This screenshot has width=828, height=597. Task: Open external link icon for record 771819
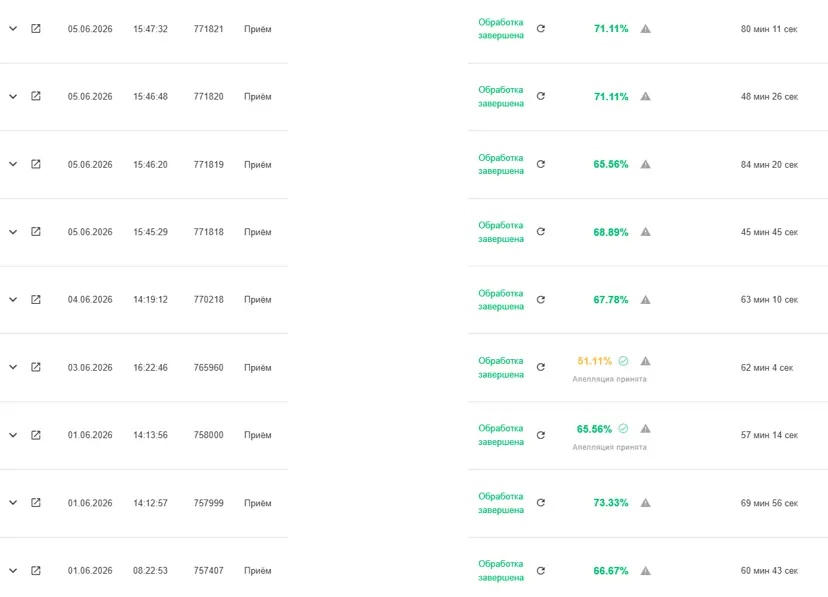point(36,164)
